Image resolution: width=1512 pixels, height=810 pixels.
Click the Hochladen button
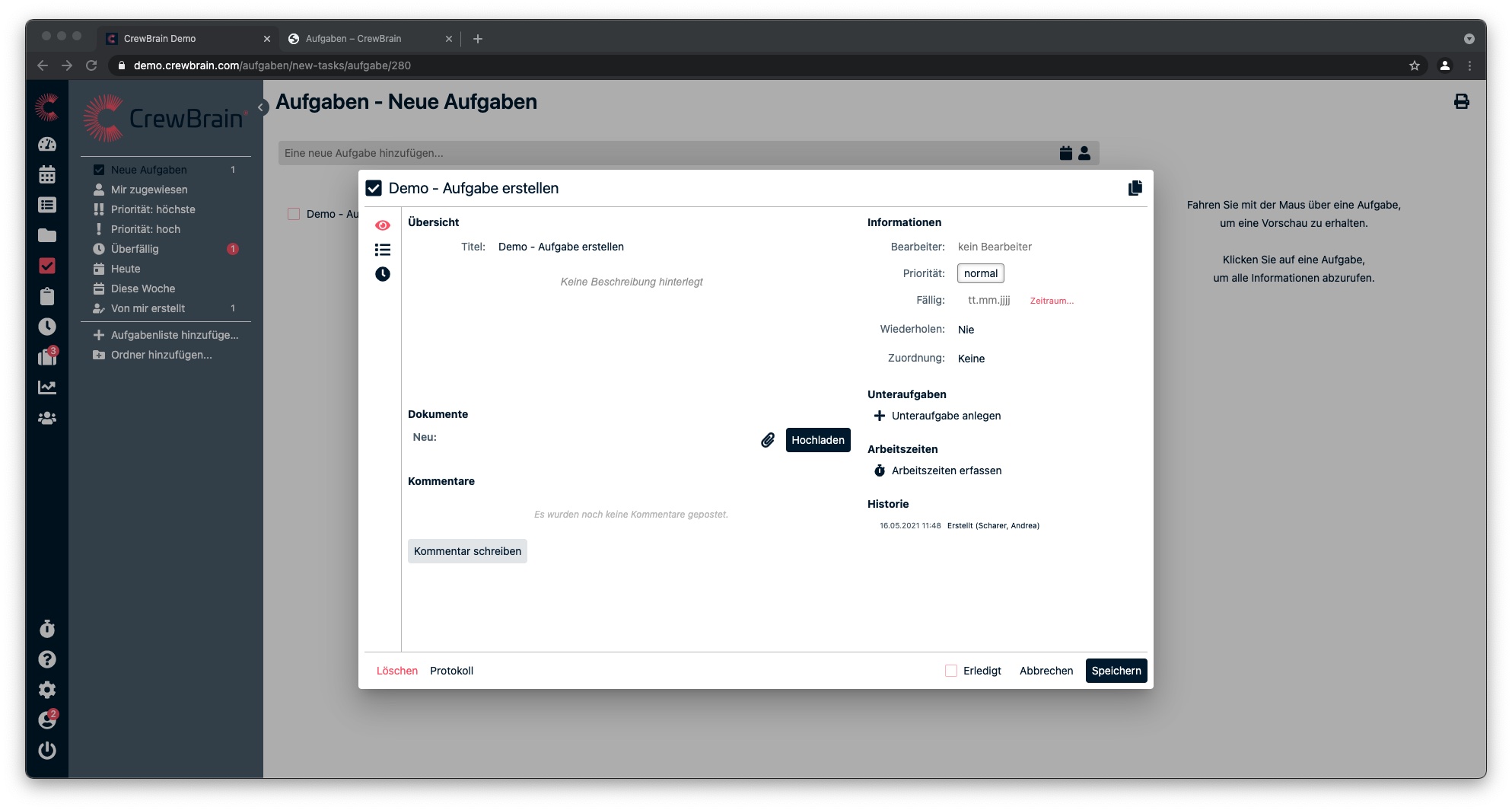click(x=817, y=440)
